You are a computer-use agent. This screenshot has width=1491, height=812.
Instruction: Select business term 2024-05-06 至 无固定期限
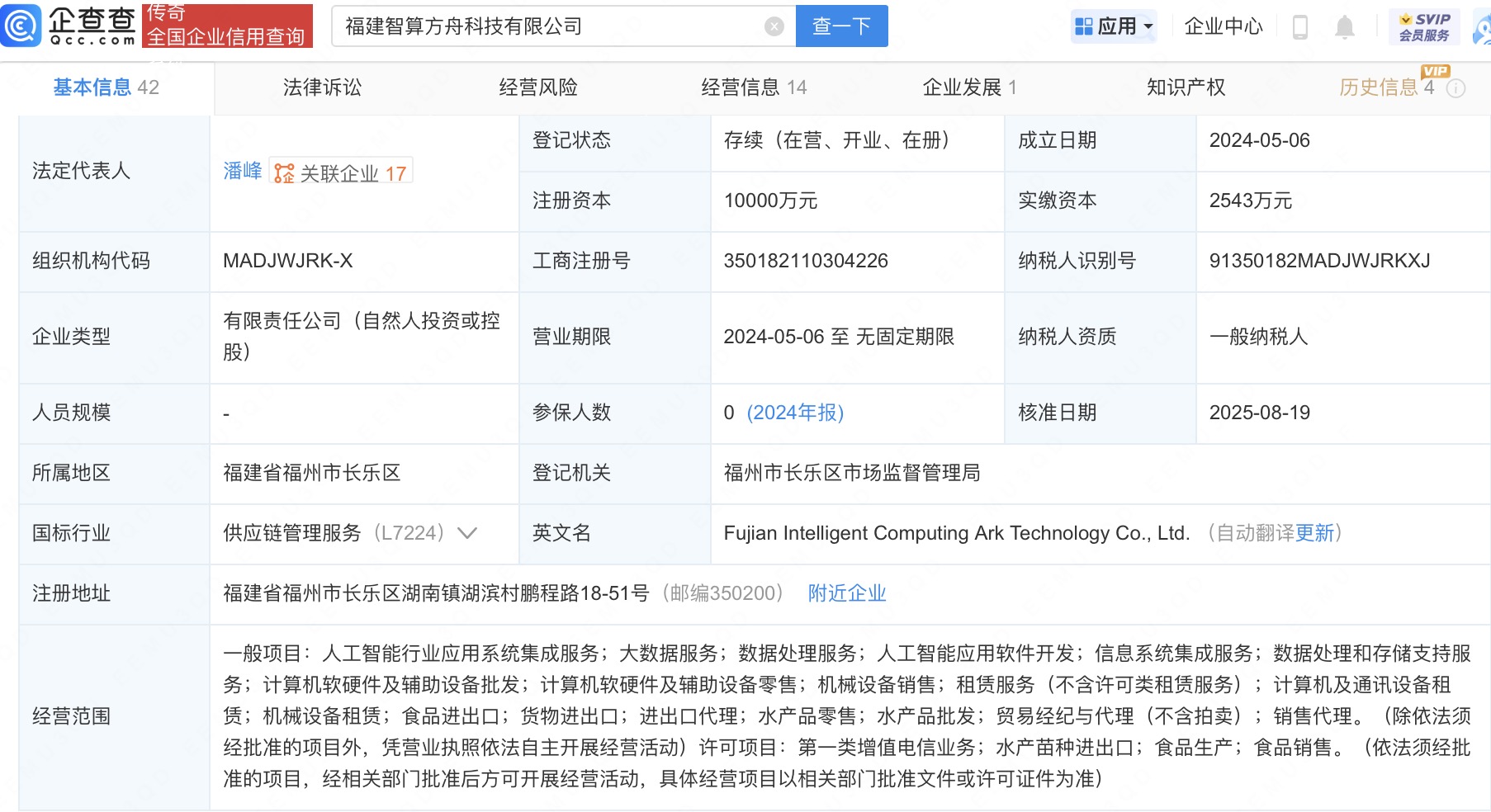839,337
